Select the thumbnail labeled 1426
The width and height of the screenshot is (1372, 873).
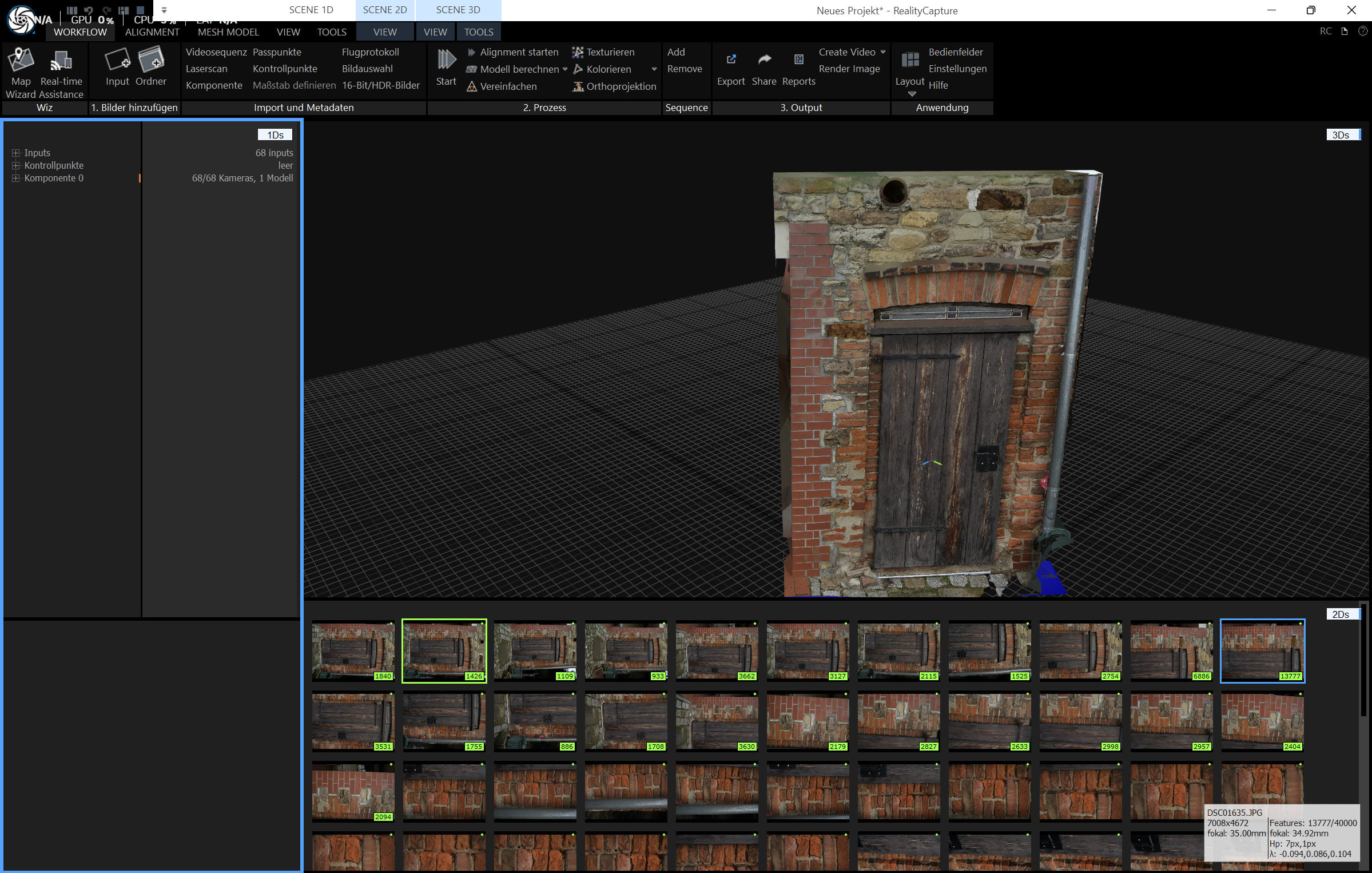pyautogui.click(x=444, y=651)
